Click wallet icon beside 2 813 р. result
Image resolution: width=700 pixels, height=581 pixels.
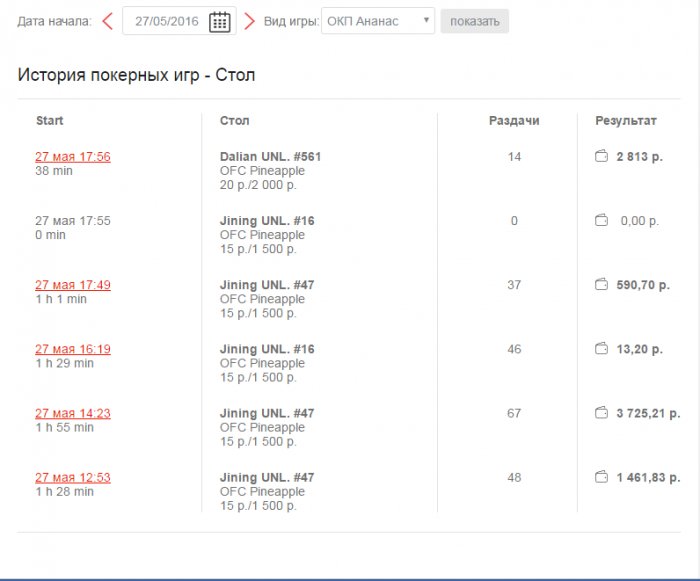click(x=601, y=156)
